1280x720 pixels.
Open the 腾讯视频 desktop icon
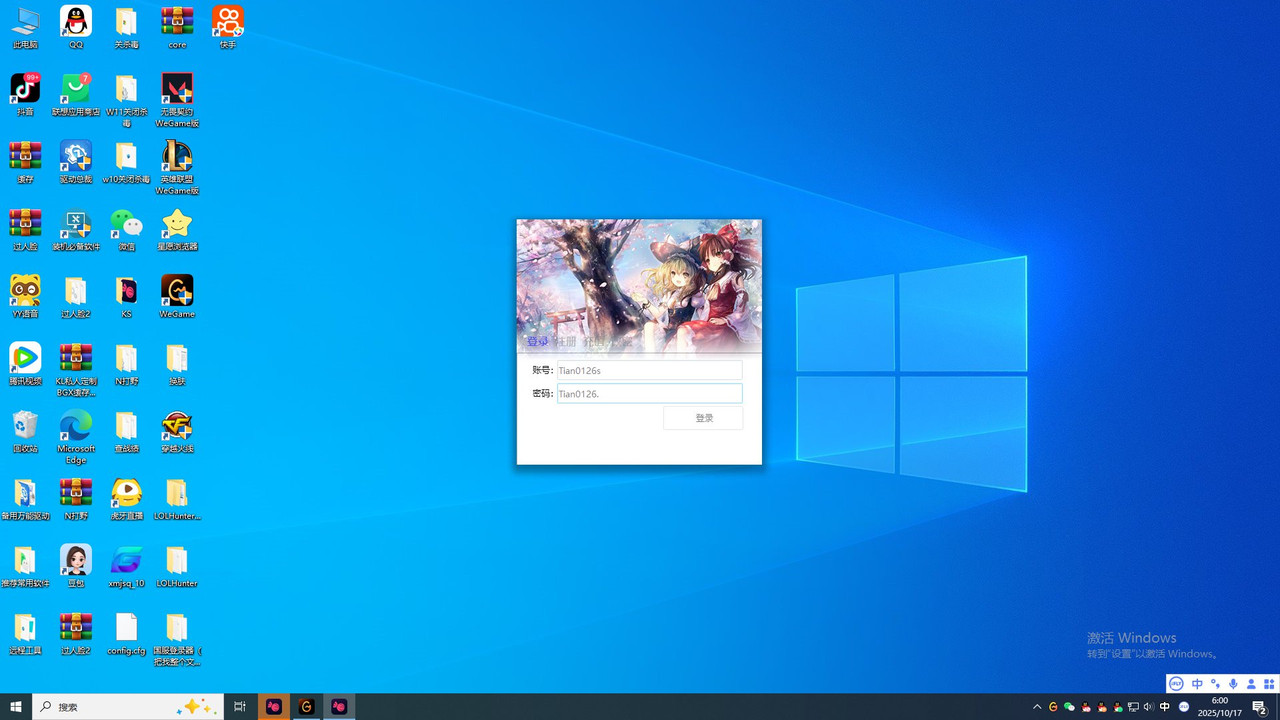click(x=25, y=363)
